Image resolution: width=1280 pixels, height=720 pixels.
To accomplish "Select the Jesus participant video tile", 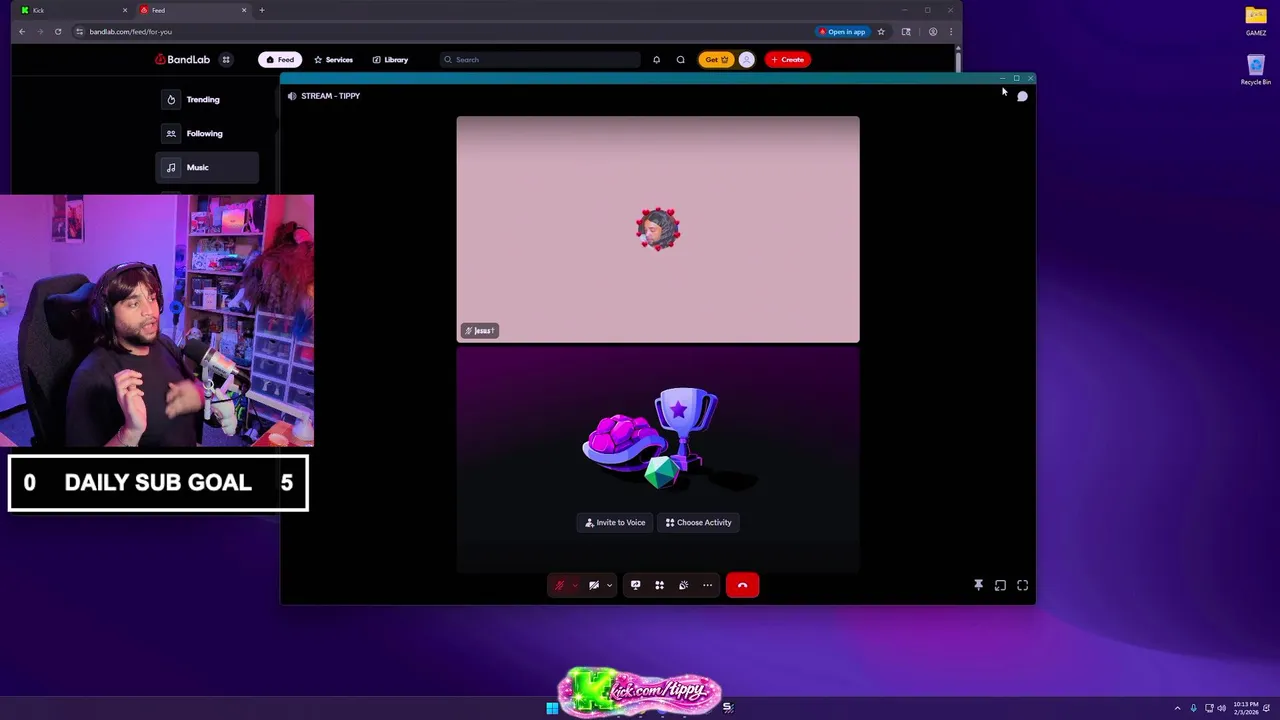I will pyautogui.click(x=658, y=229).
